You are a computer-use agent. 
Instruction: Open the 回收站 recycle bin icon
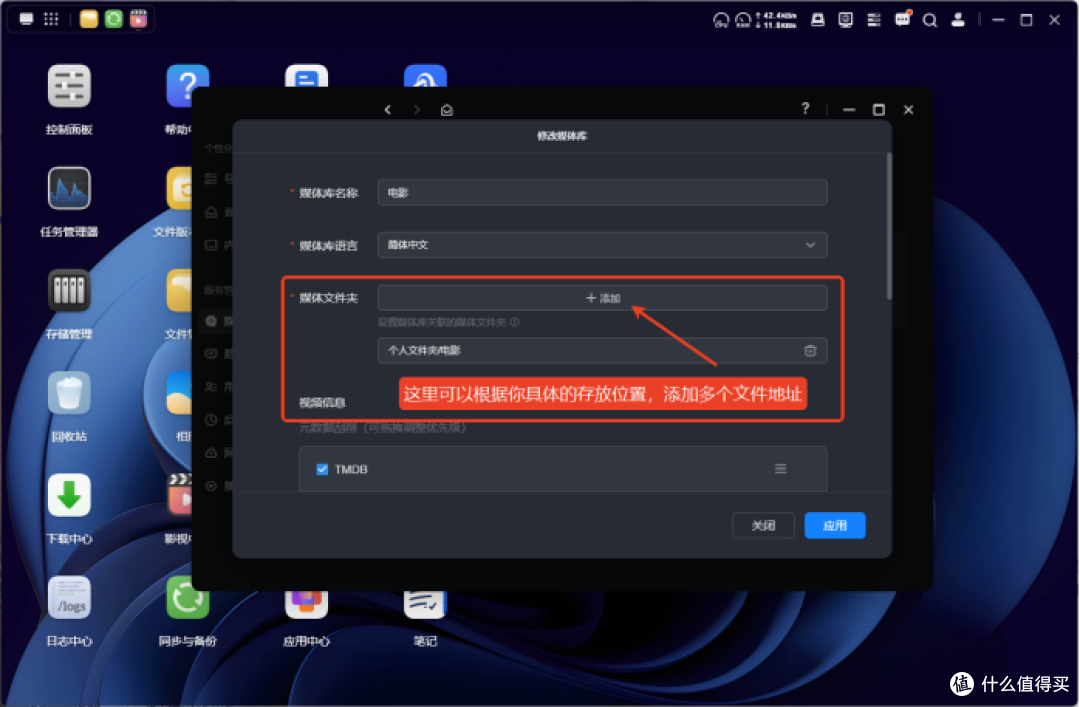click(69, 393)
